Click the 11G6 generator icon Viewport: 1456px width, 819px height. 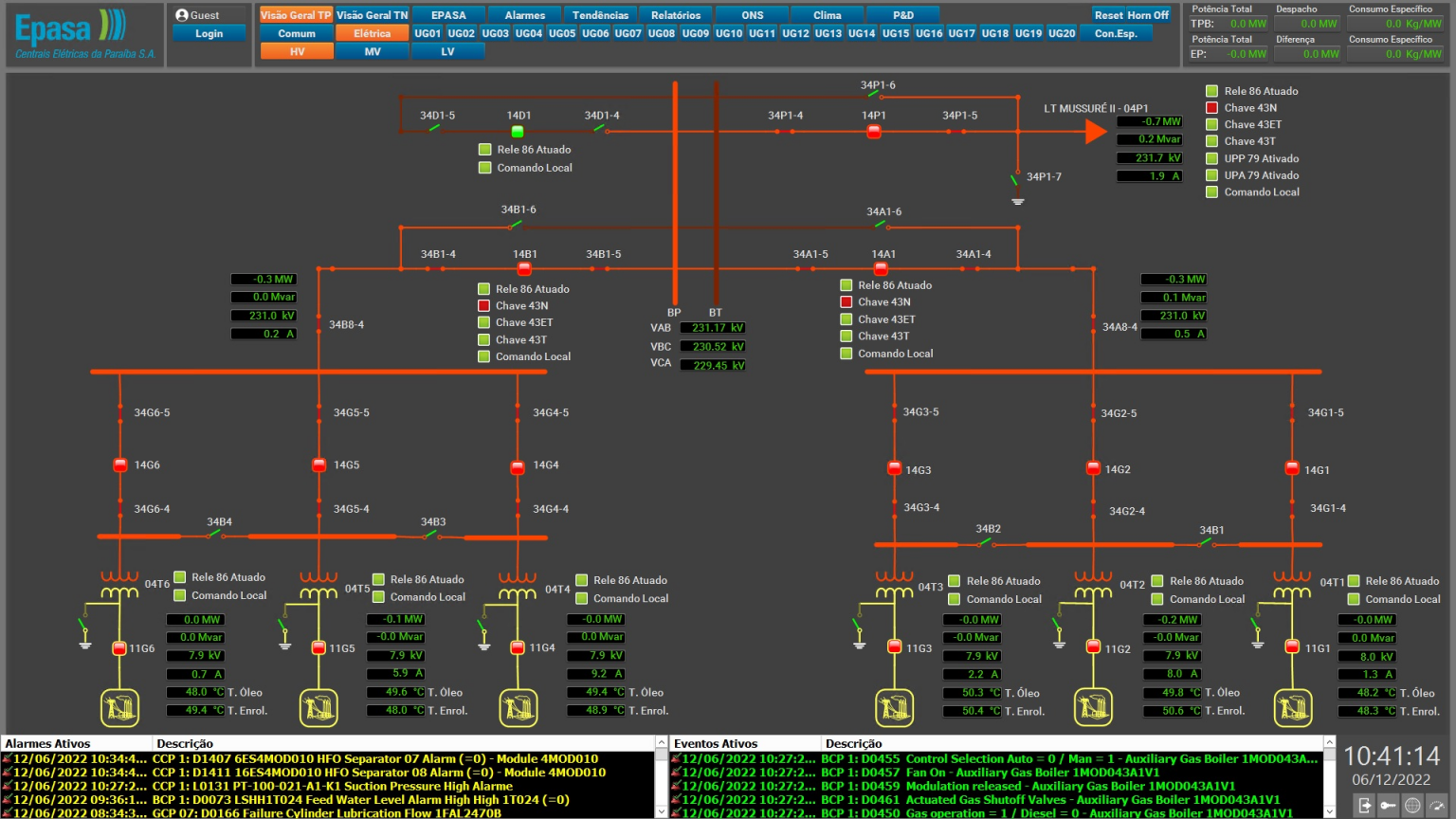pyautogui.click(x=119, y=707)
